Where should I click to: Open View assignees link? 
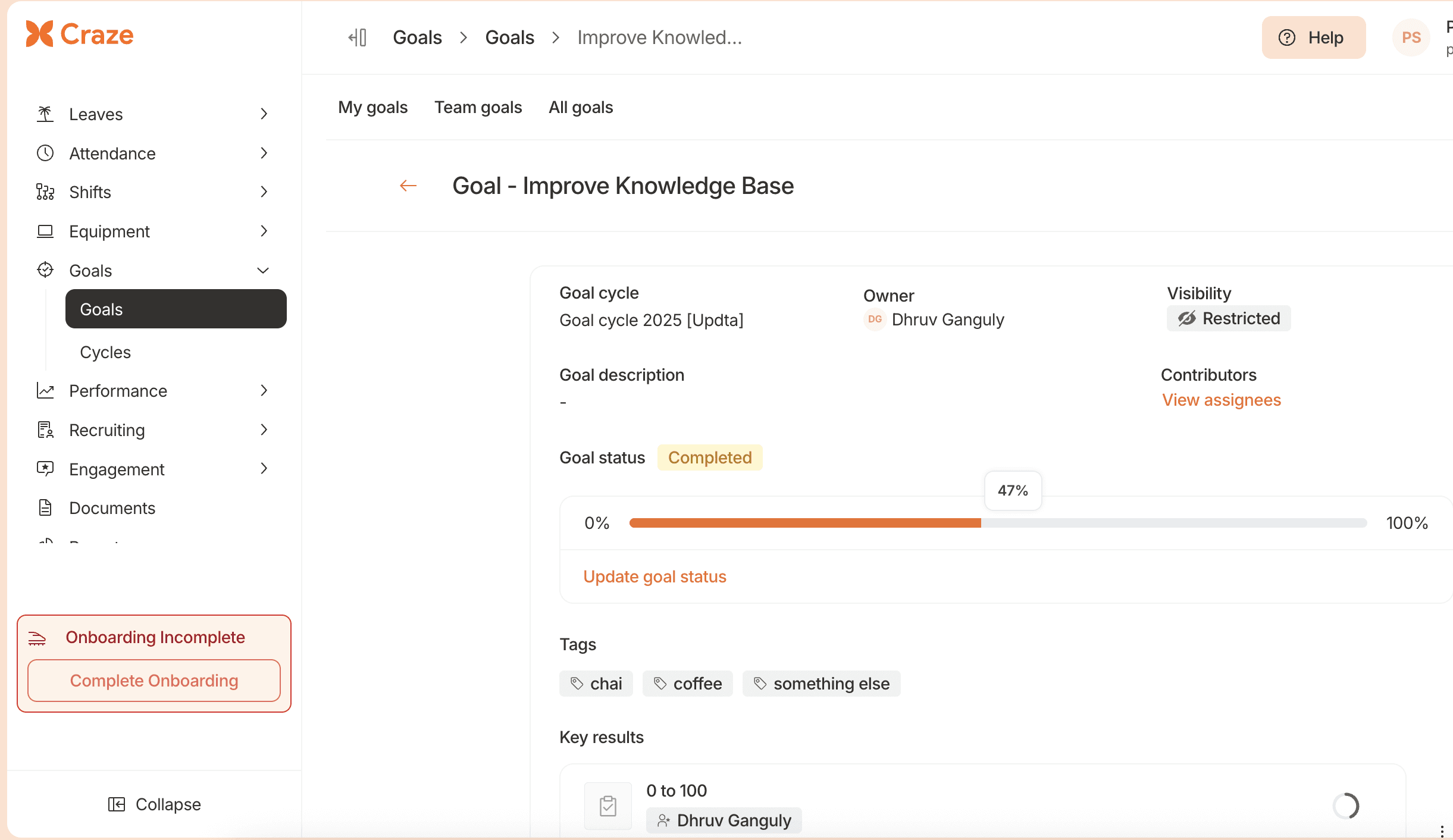tap(1221, 400)
